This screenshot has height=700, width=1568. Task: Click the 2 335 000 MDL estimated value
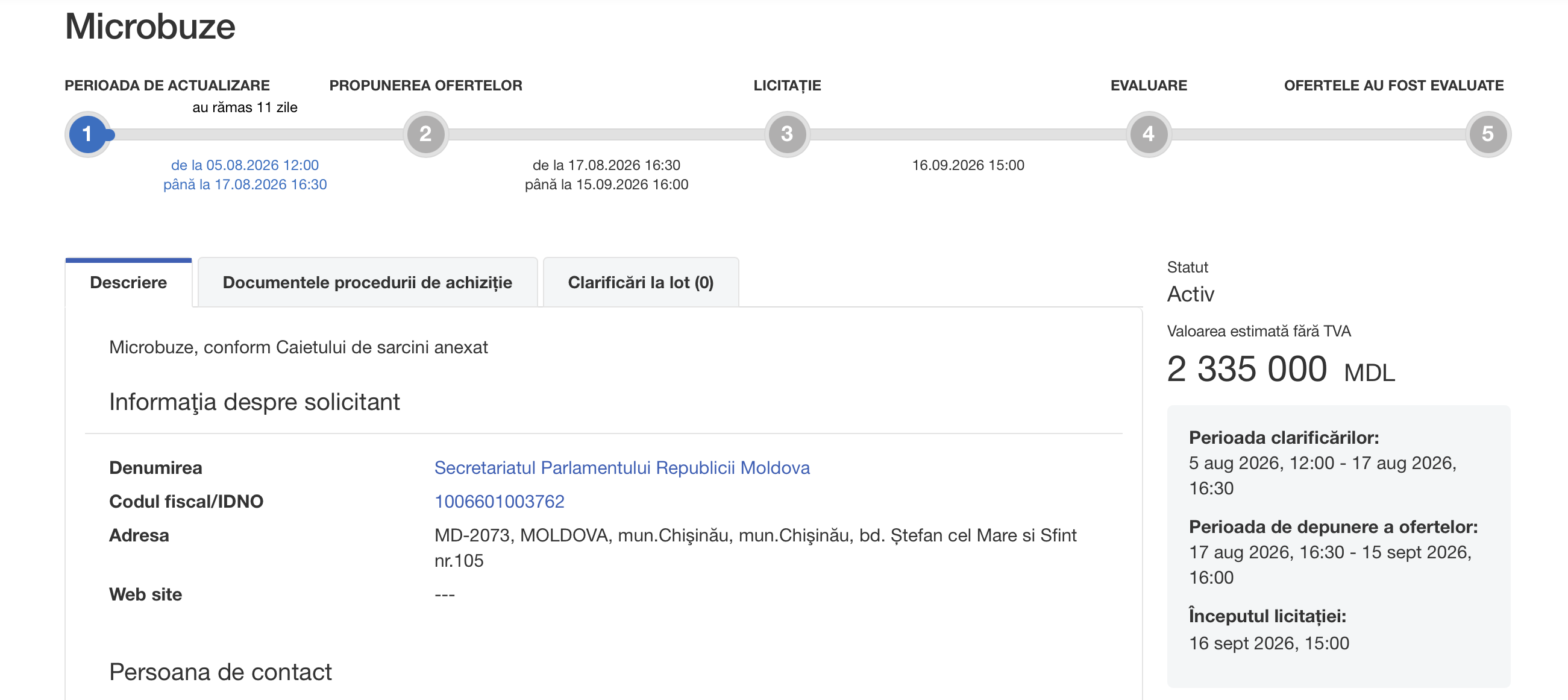click(x=1281, y=369)
